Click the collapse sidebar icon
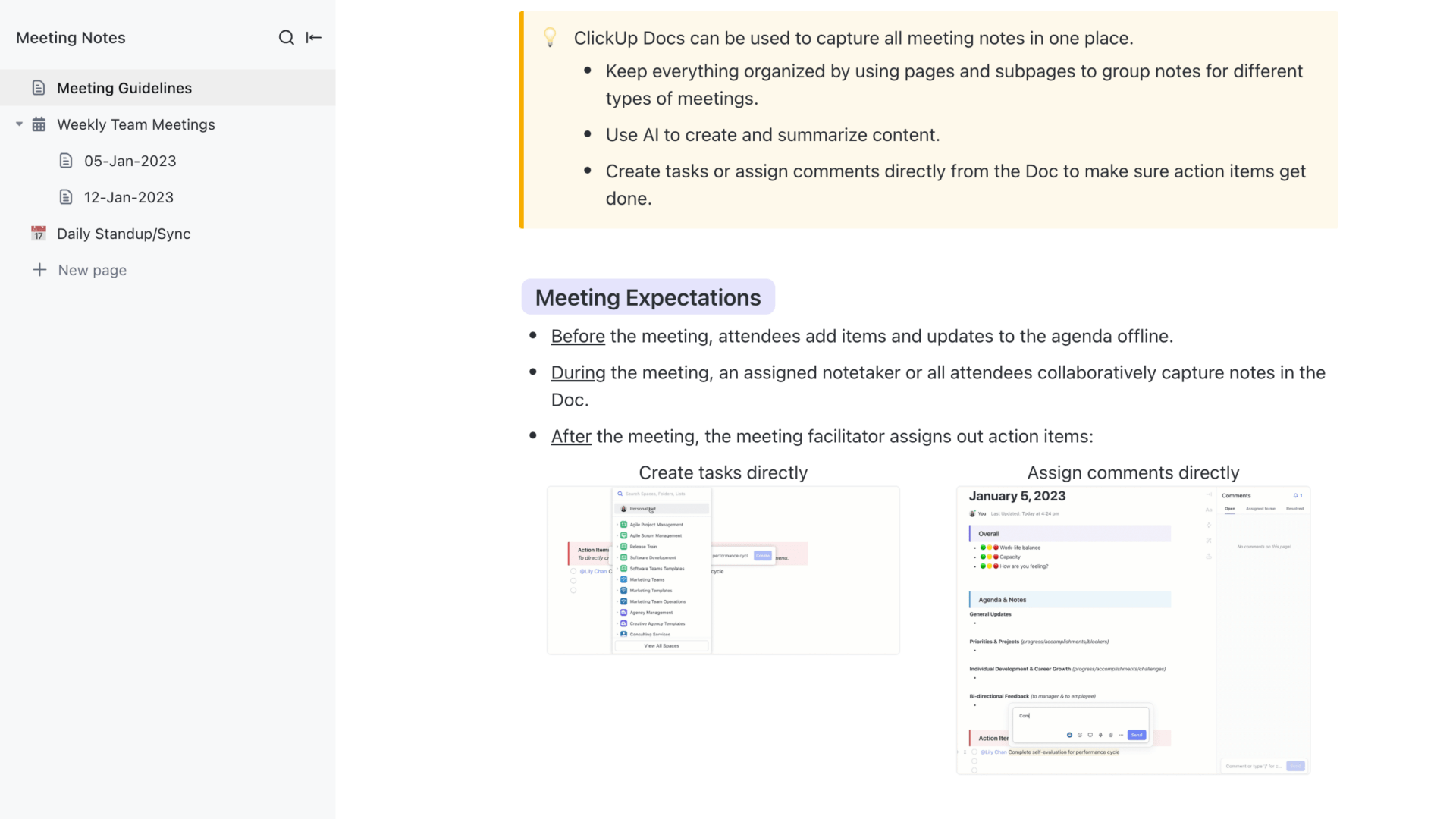Screen dimensions: 1456x819 (313, 38)
